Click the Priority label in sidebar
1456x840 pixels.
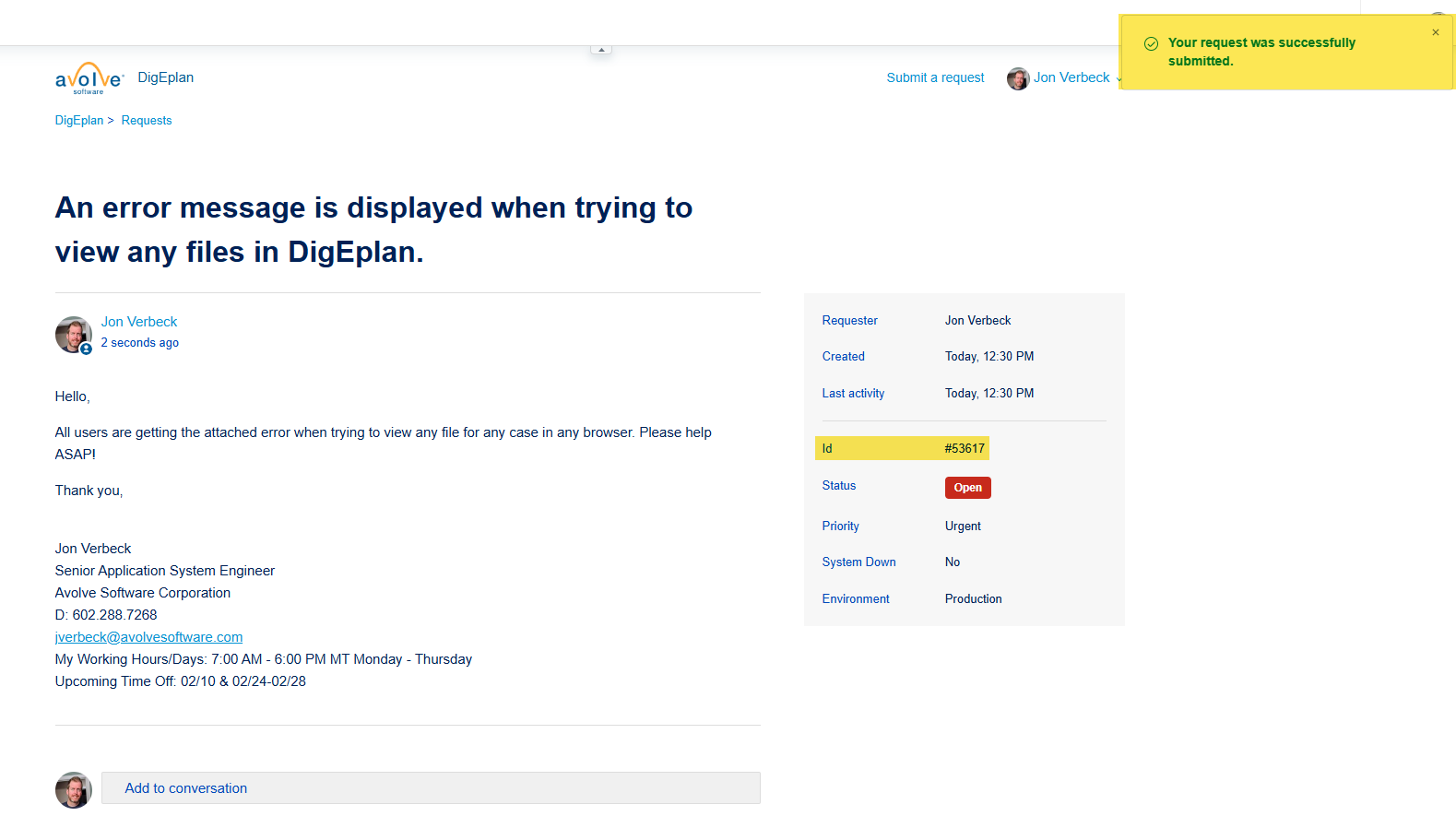tap(840, 526)
